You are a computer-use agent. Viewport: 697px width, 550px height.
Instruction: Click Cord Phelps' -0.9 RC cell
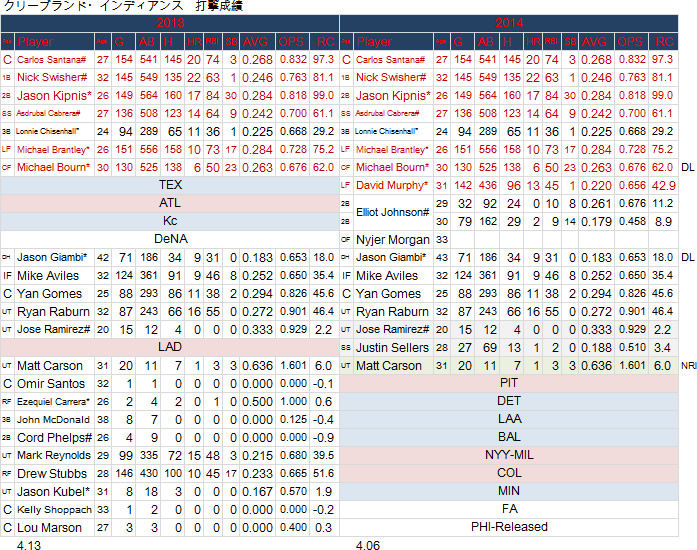click(x=323, y=438)
